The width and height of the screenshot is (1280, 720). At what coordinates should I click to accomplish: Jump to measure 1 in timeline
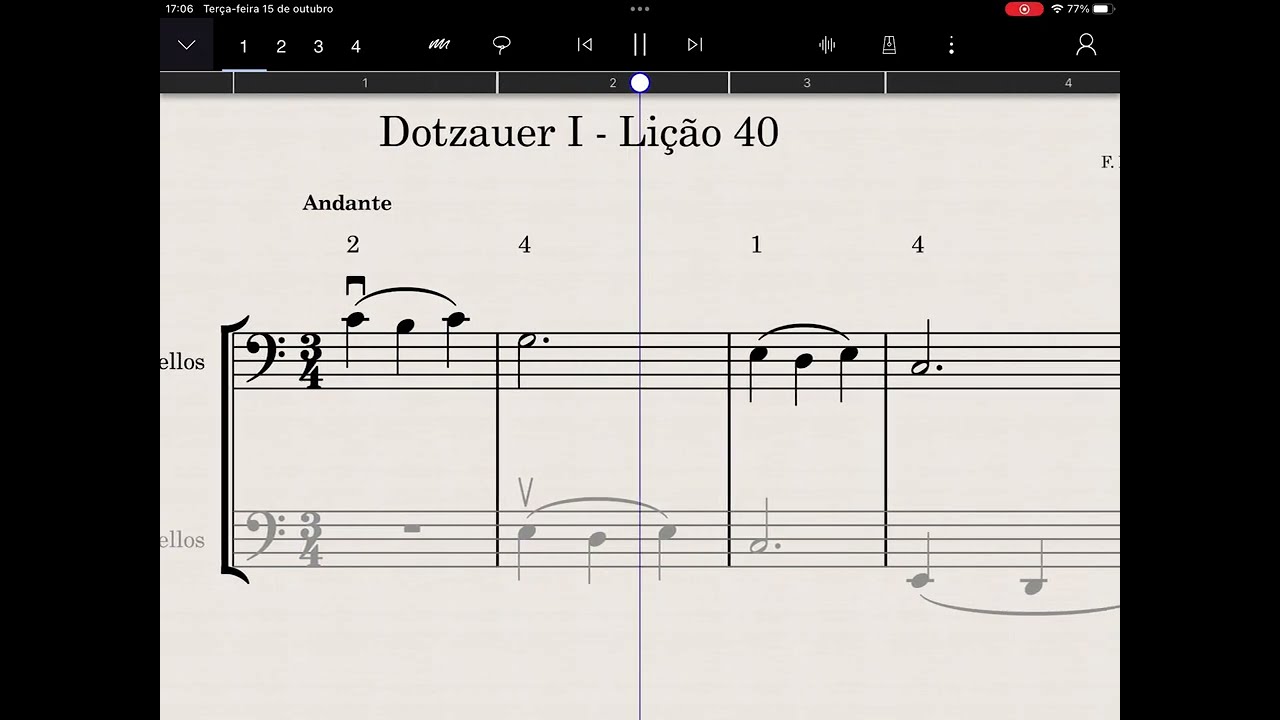coord(365,83)
